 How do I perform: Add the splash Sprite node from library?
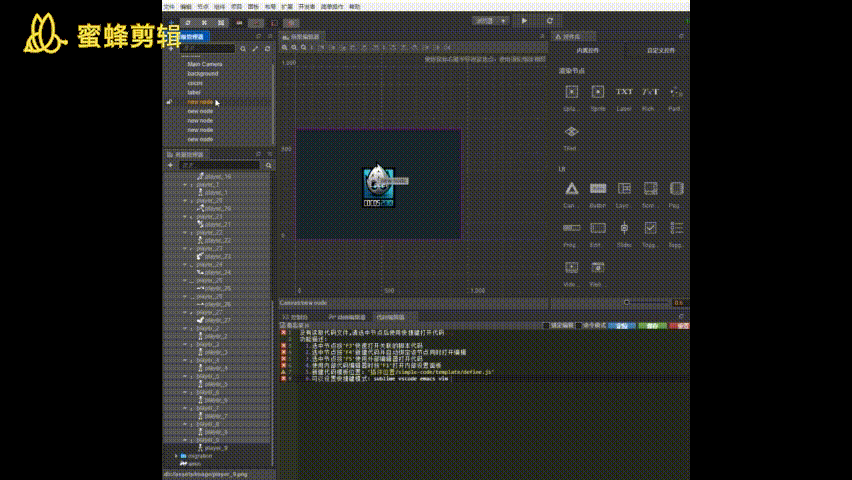571,92
